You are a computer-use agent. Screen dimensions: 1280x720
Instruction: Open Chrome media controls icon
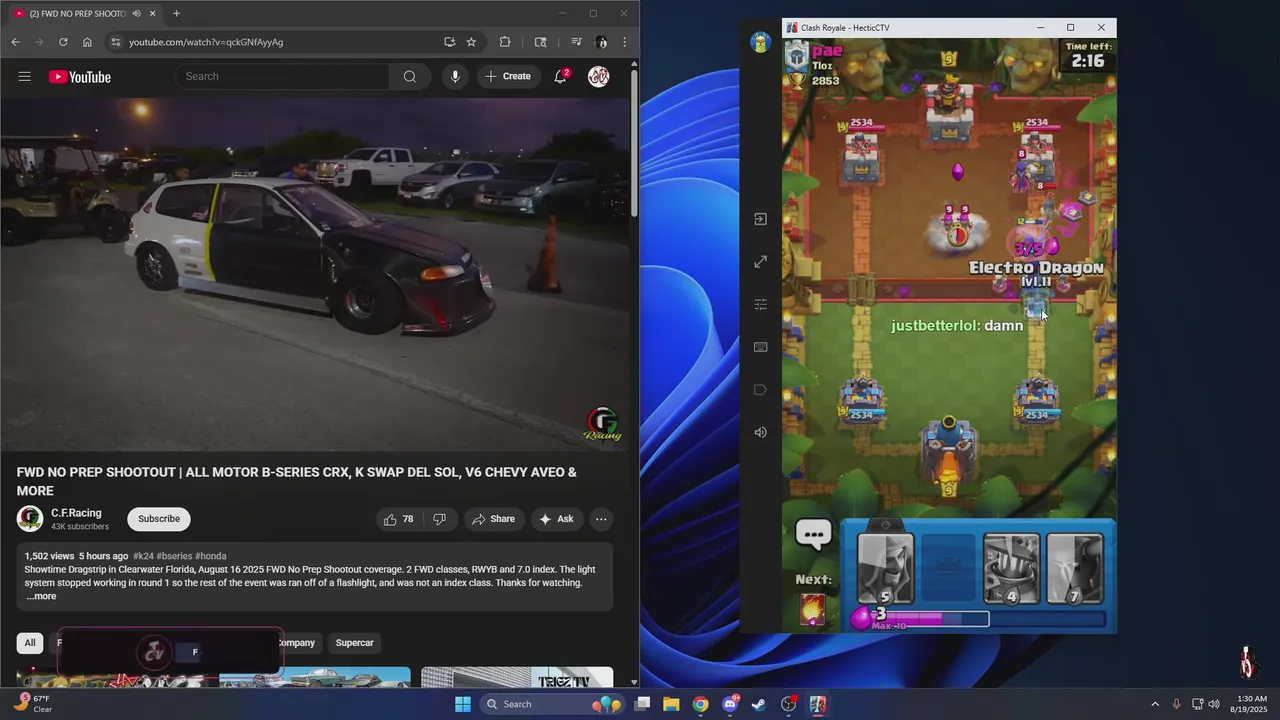(x=576, y=42)
